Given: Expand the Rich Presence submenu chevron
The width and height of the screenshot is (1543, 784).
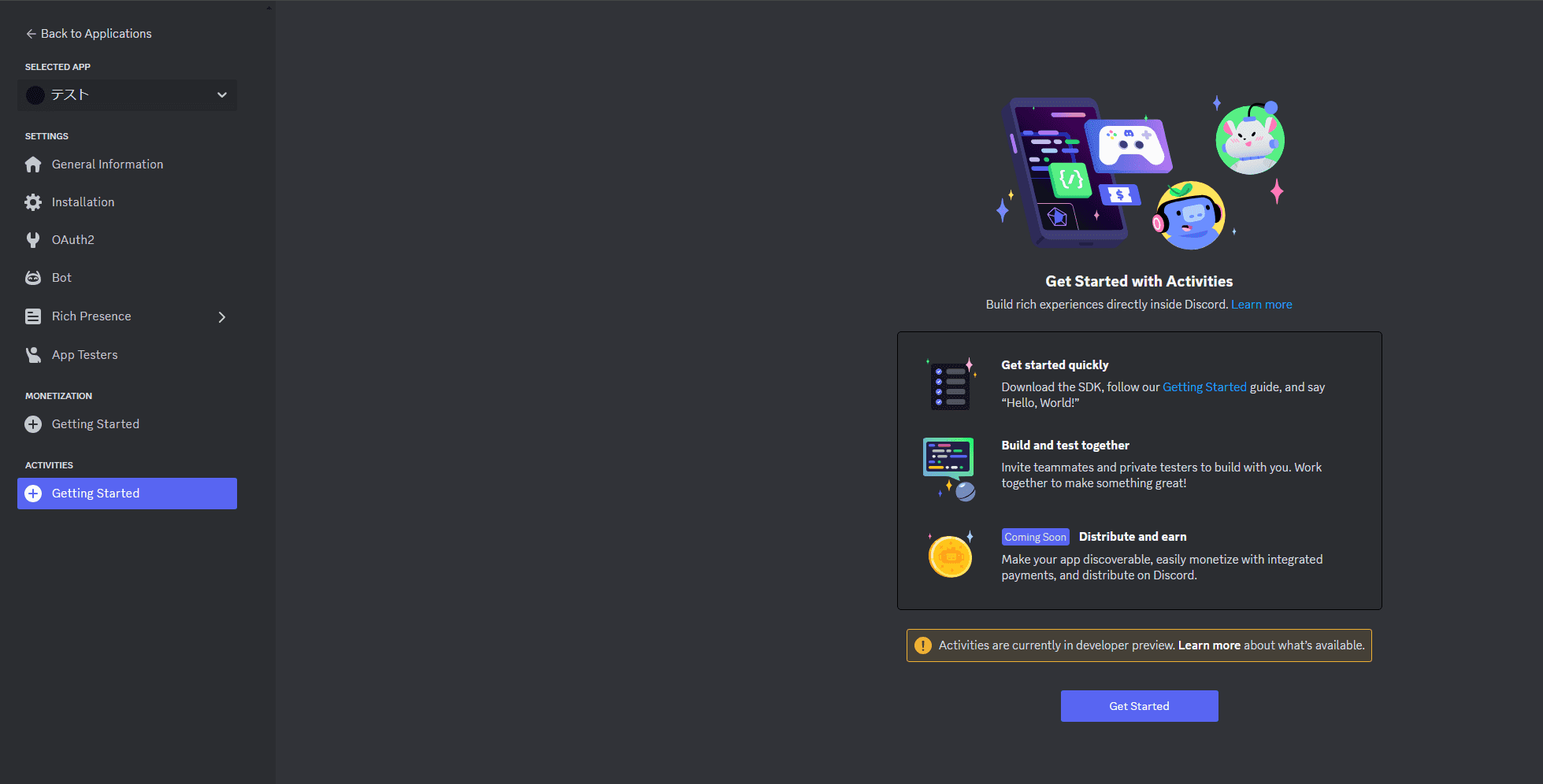Looking at the screenshot, I should [x=222, y=317].
